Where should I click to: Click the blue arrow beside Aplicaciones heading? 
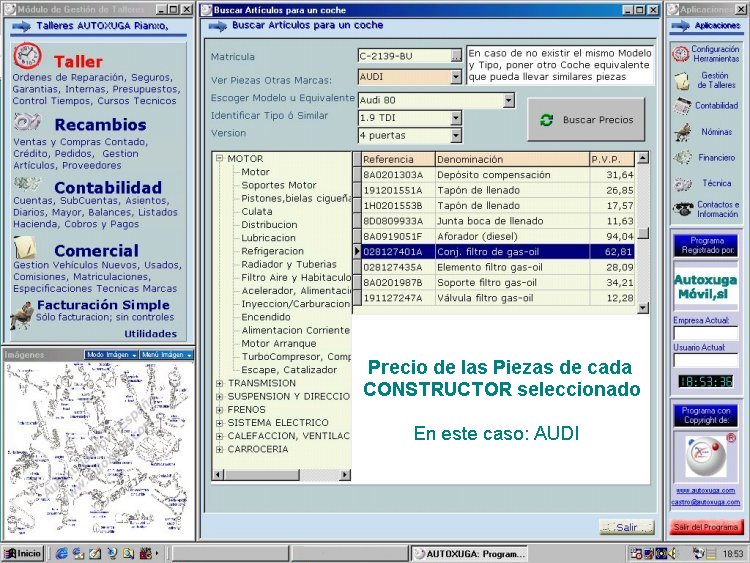click(680, 26)
